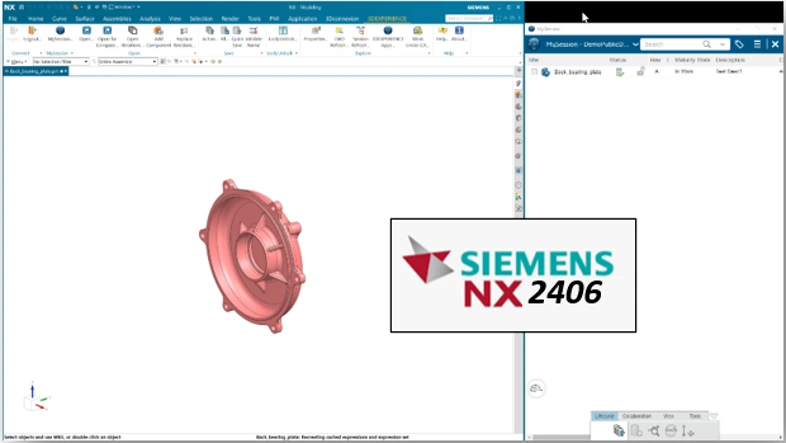This screenshot has height=443, width=786.
Task: Open the hamburger menu in MySession panel
Action: click(x=757, y=44)
